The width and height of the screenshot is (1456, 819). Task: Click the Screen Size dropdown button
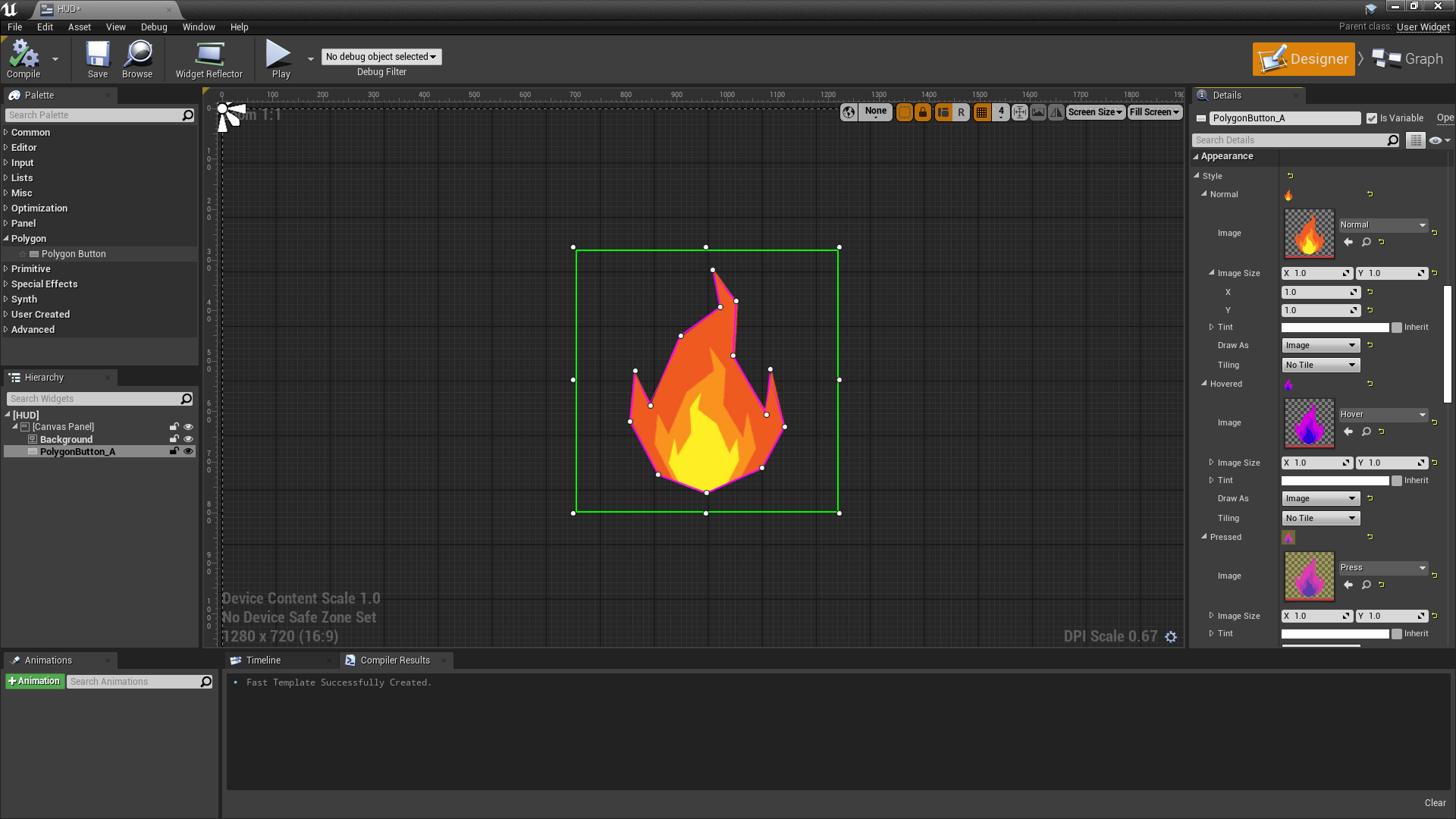point(1094,111)
